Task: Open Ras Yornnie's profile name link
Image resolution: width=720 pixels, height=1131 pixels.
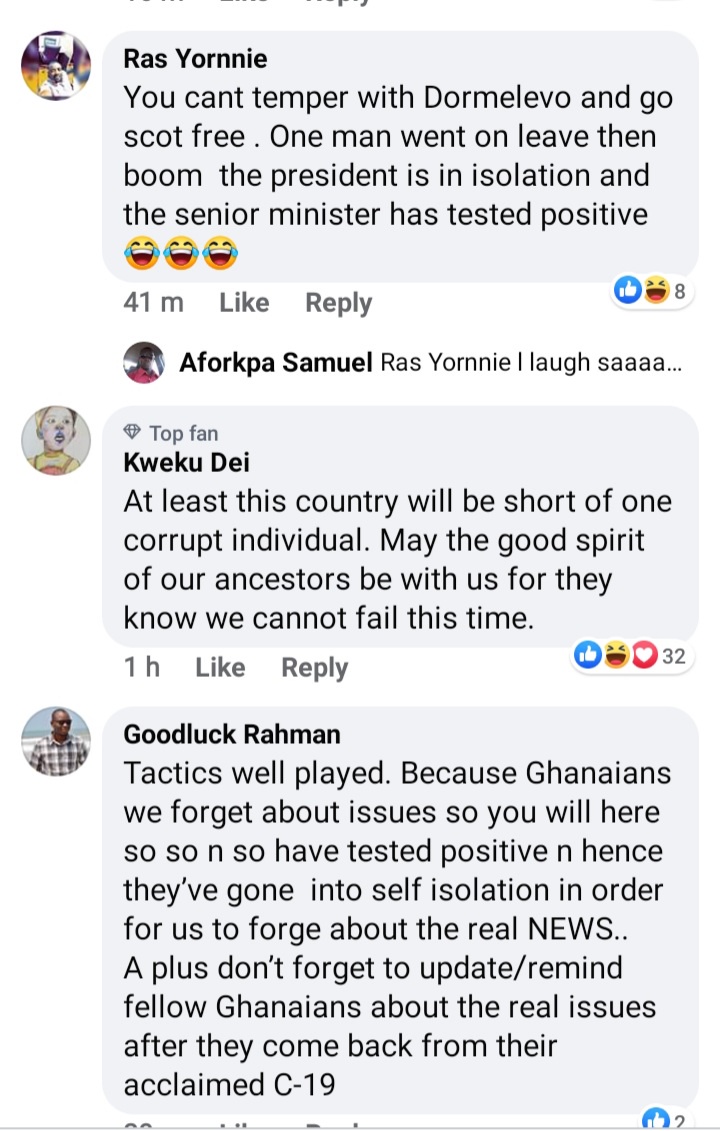Action: (x=195, y=59)
